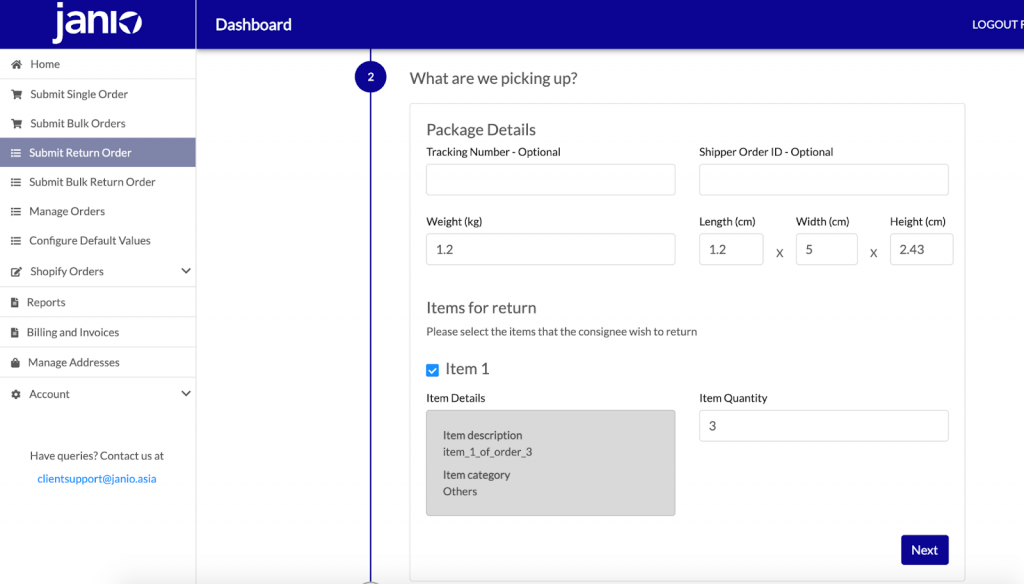
Task: Click the Width (cm) field
Action: pos(826,249)
